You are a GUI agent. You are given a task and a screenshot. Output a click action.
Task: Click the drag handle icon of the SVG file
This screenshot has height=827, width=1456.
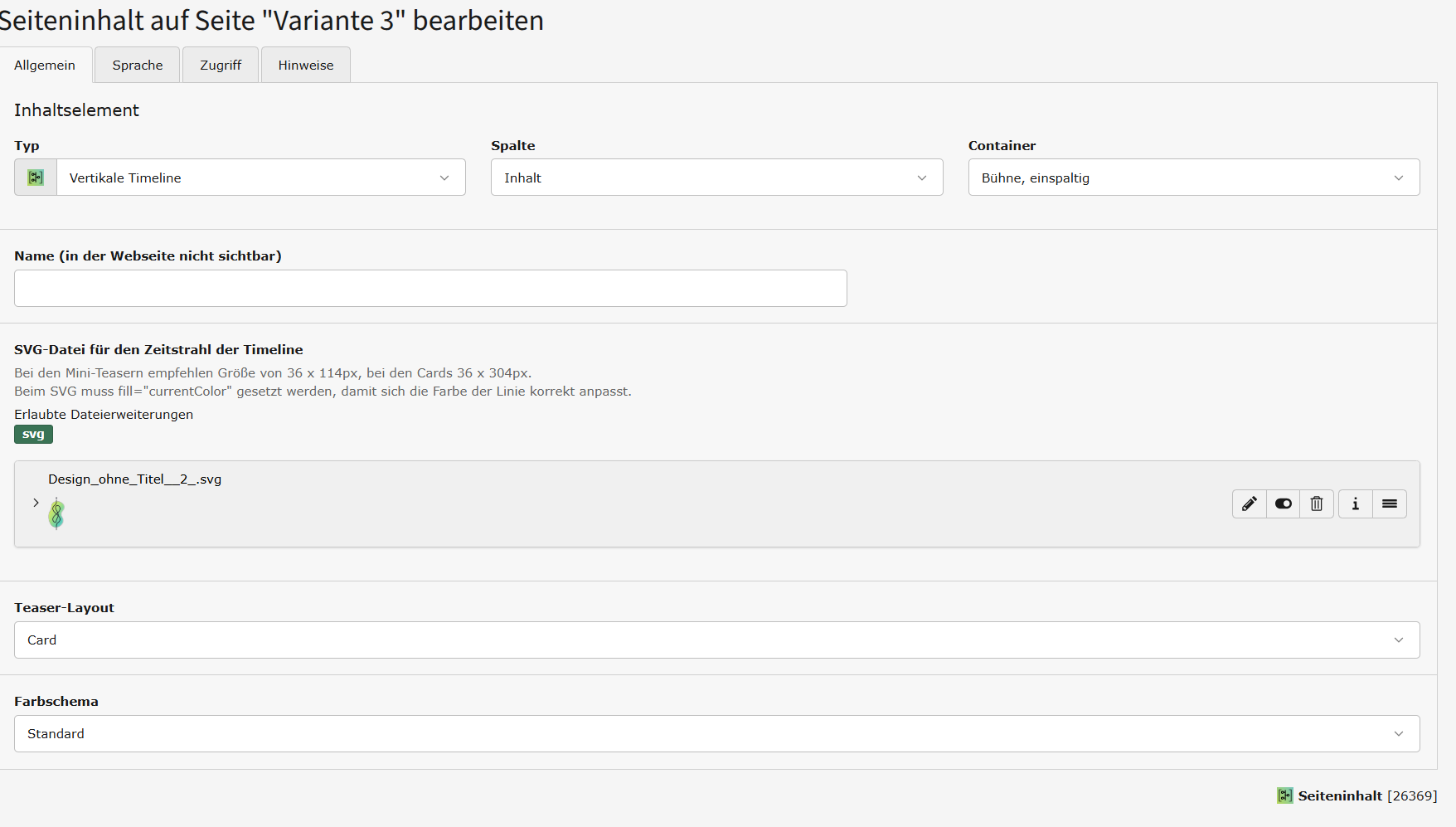[x=1390, y=503]
